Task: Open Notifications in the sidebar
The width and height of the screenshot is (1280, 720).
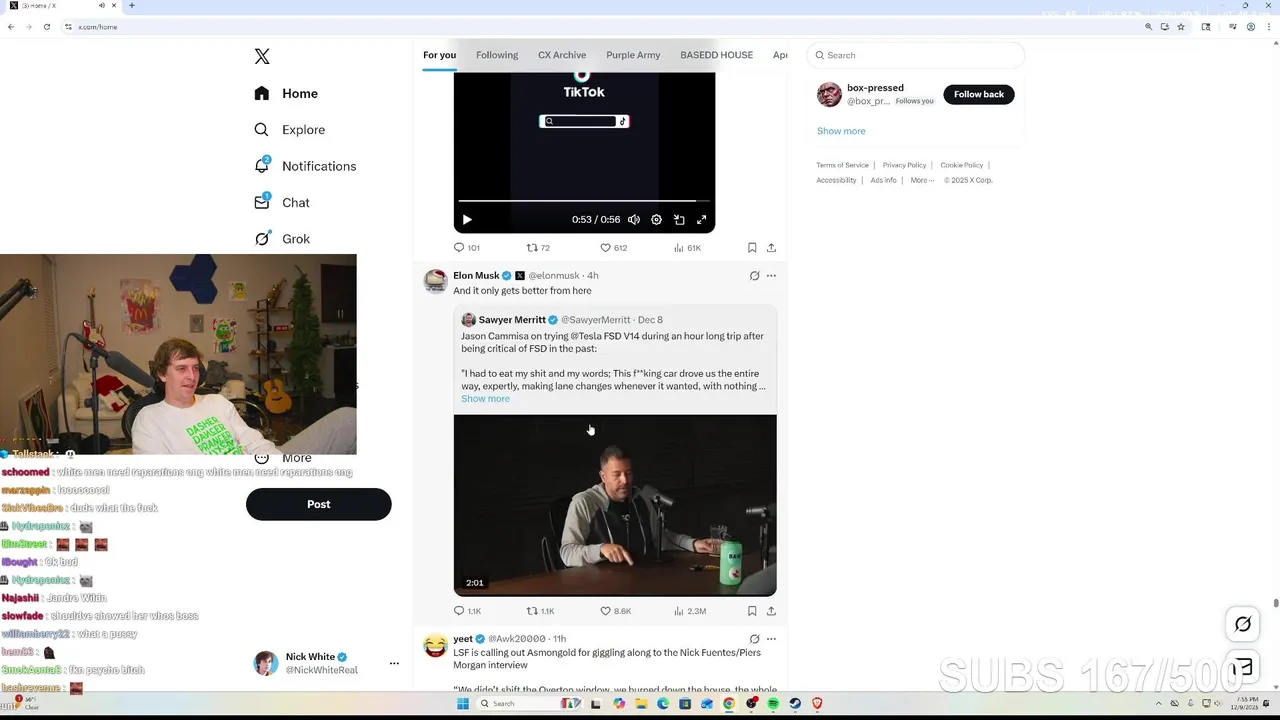Action: click(x=305, y=166)
